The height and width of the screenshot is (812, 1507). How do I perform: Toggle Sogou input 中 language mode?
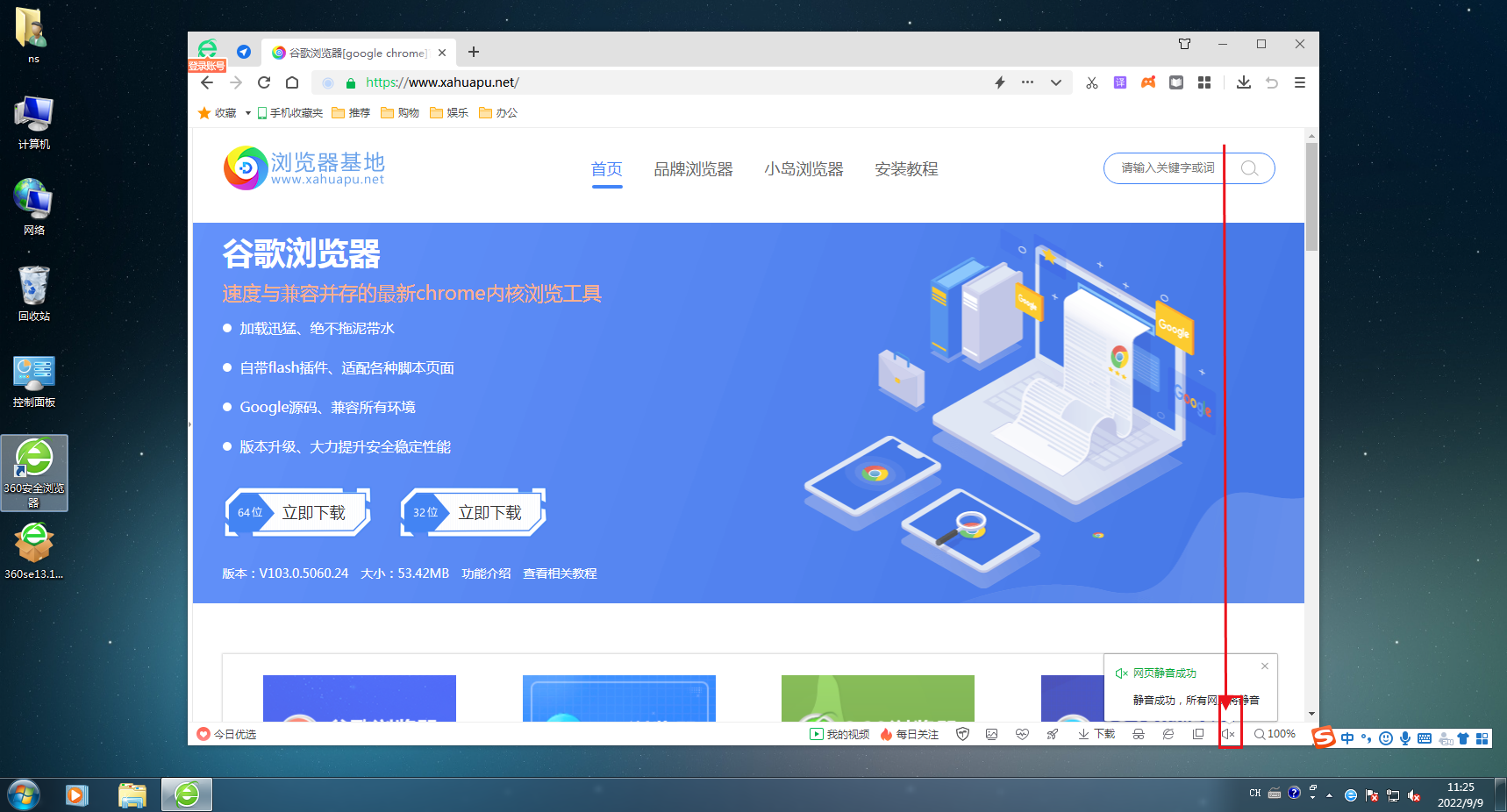(x=1347, y=738)
